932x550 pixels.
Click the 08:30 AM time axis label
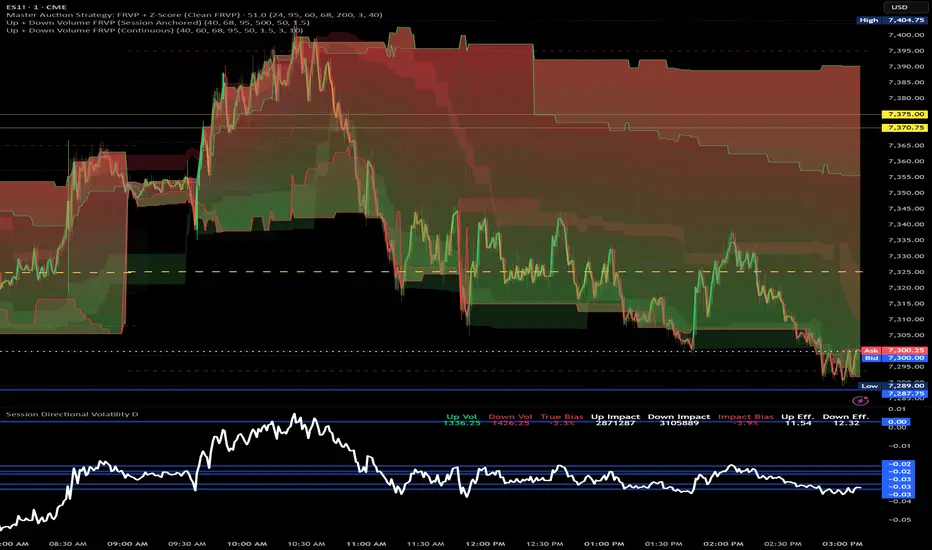(68, 543)
